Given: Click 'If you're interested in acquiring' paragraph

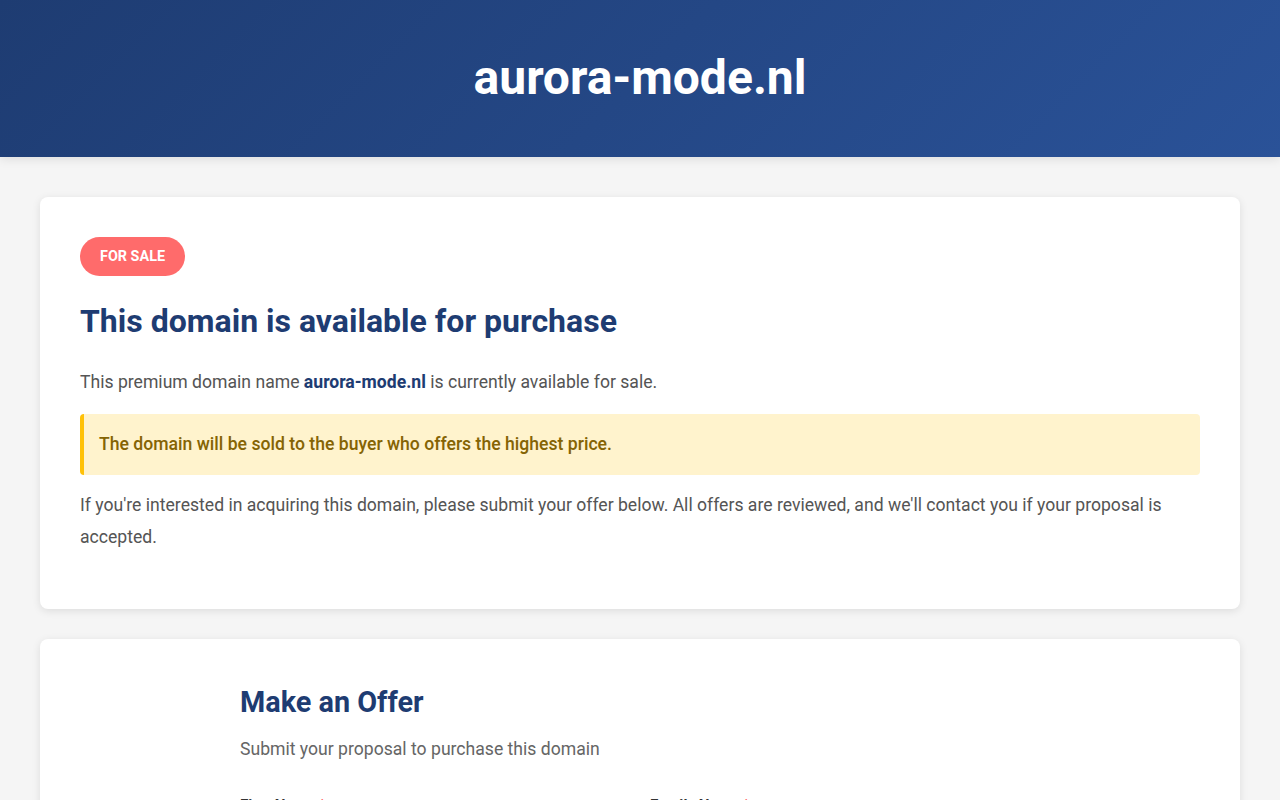Looking at the screenshot, I should click(x=640, y=521).
